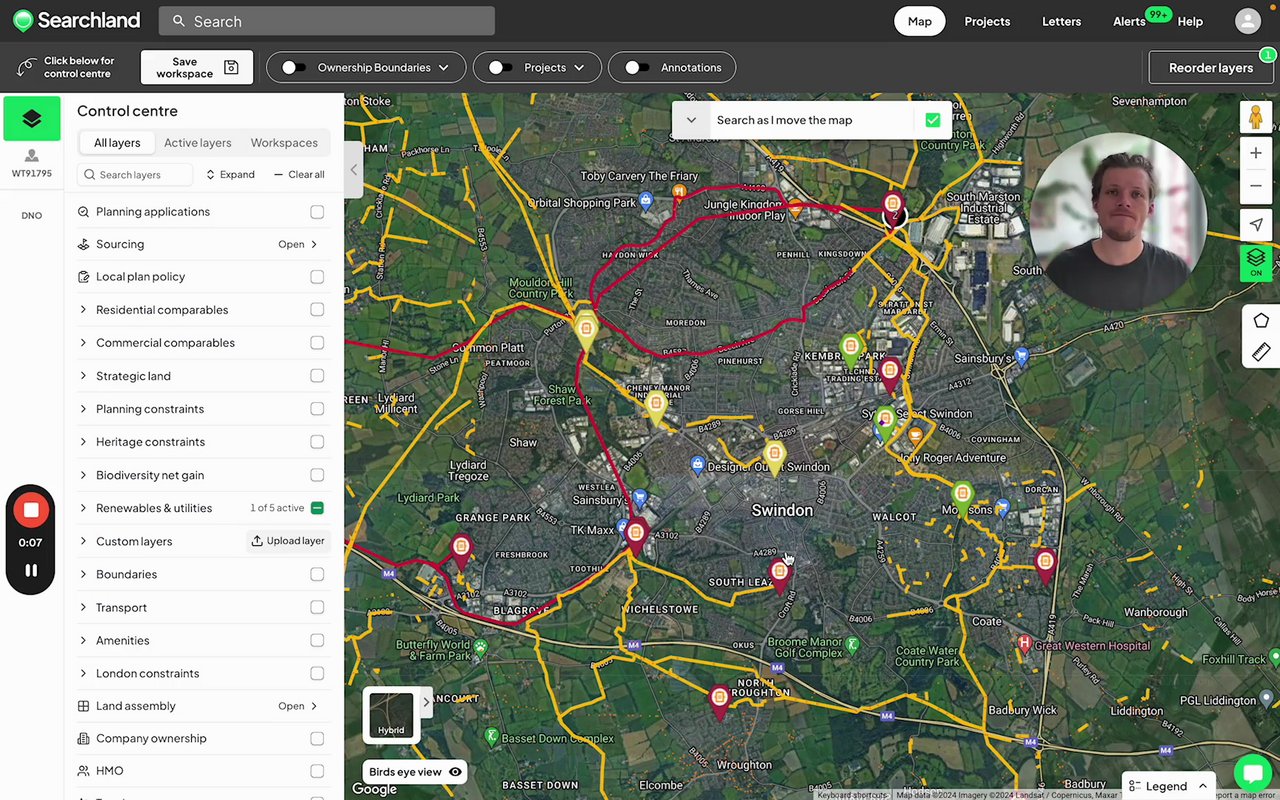This screenshot has height=800, width=1280.
Task: Expand Biodiversity net gain group
Action: coord(83,475)
